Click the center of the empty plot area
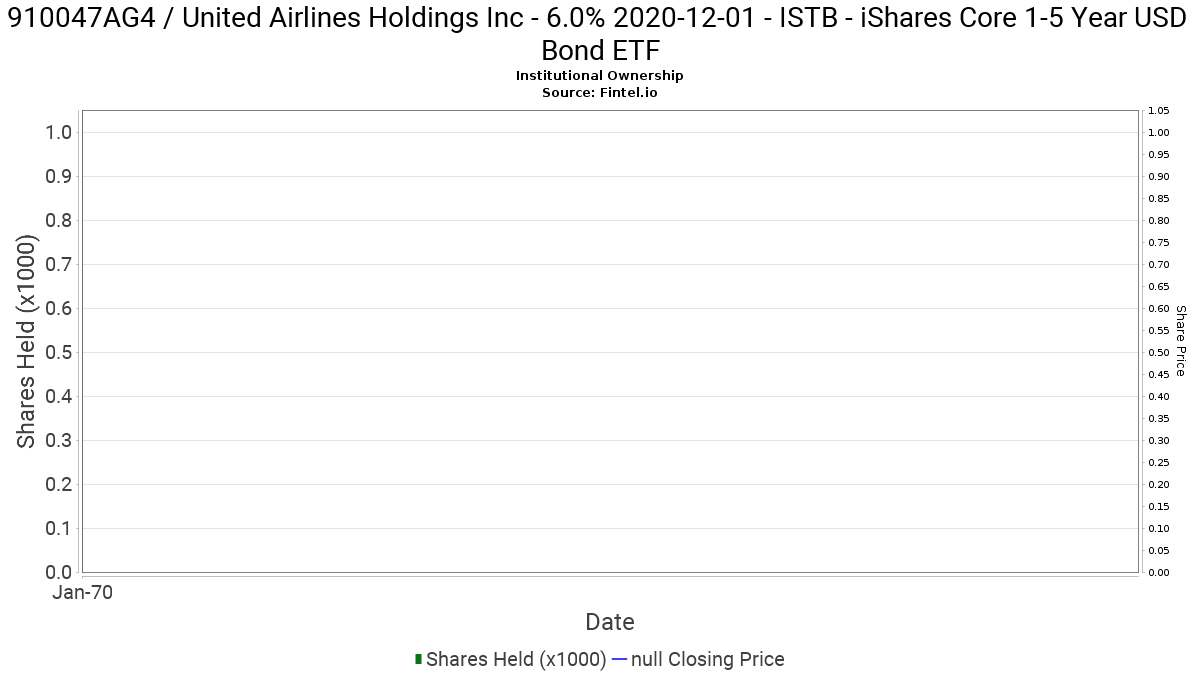This screenshot has height=675, width=1200. (x=610, y=342)
